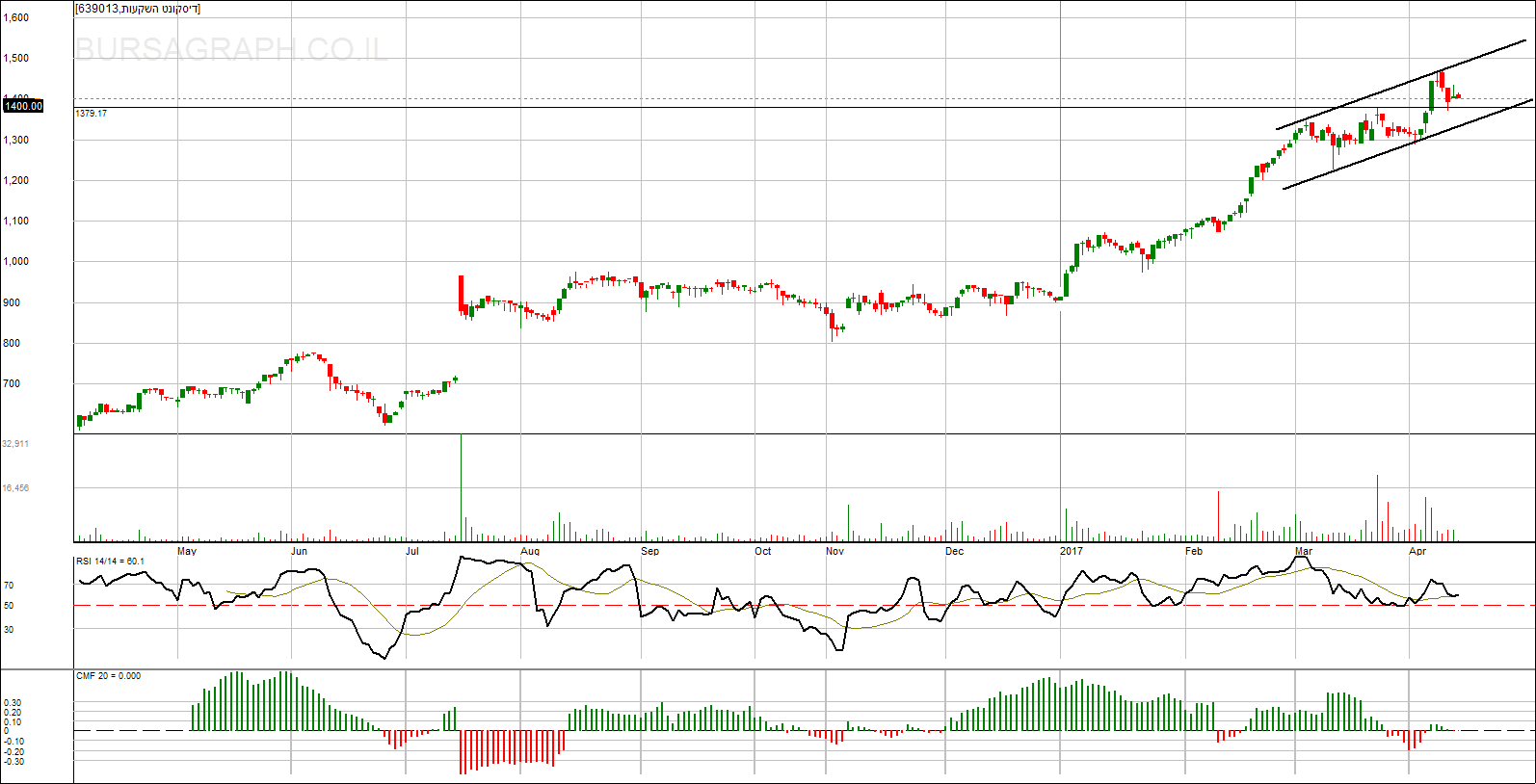Click the 1,000 price axis label

click(16, 261)
